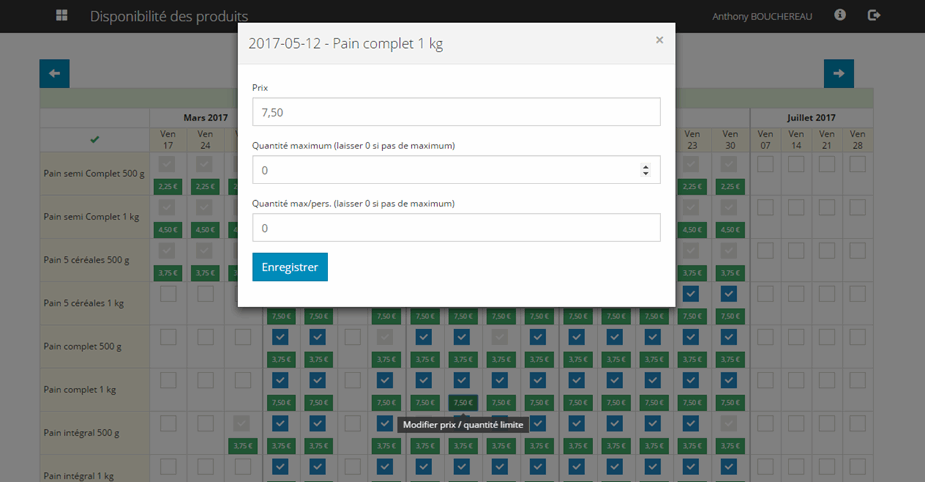Click 2,25 € price badge under Ven 17
Viewport: 925px width, 482px height.
point(168,186)
